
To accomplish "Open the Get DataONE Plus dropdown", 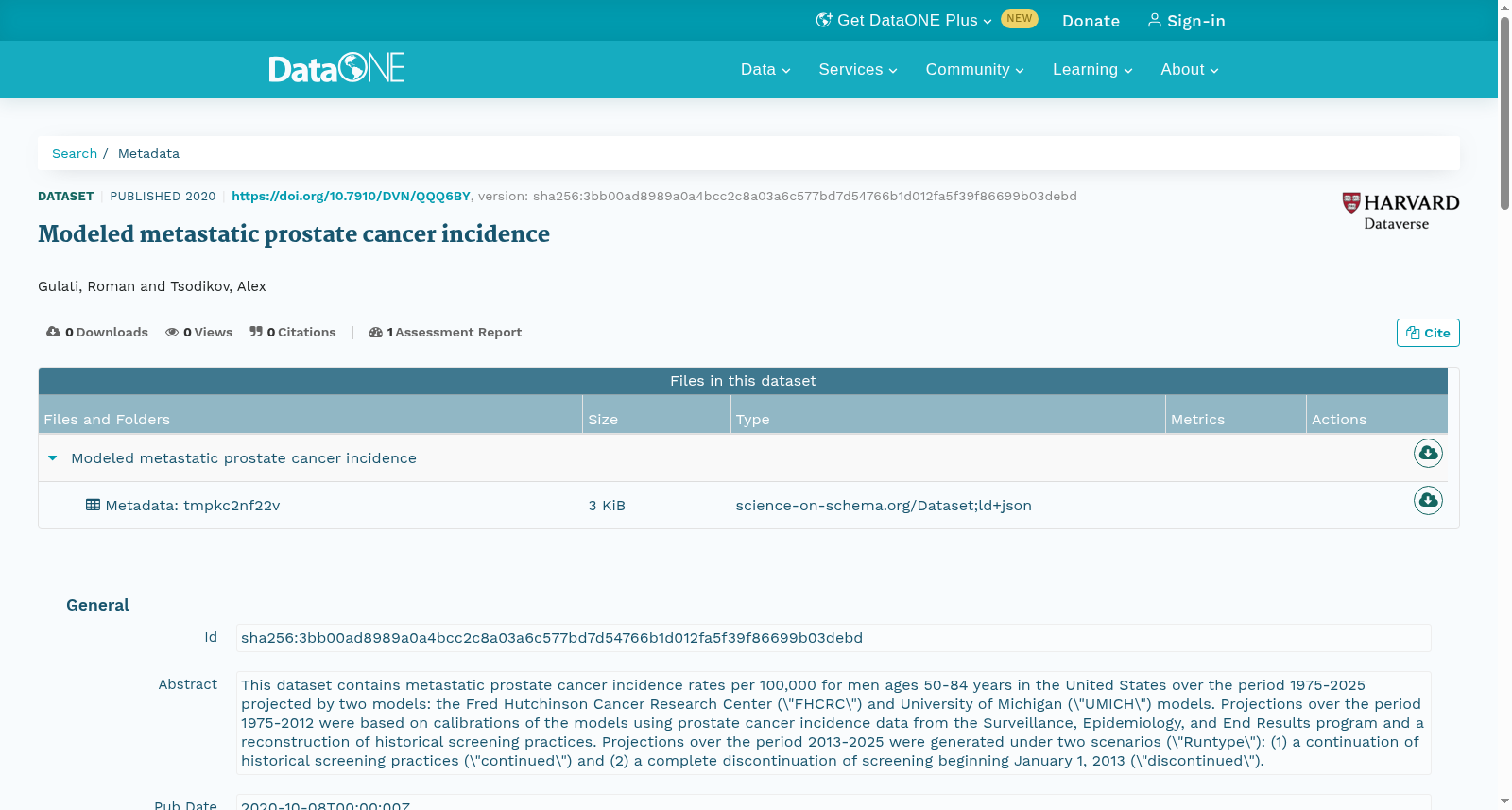I will 904,20.
